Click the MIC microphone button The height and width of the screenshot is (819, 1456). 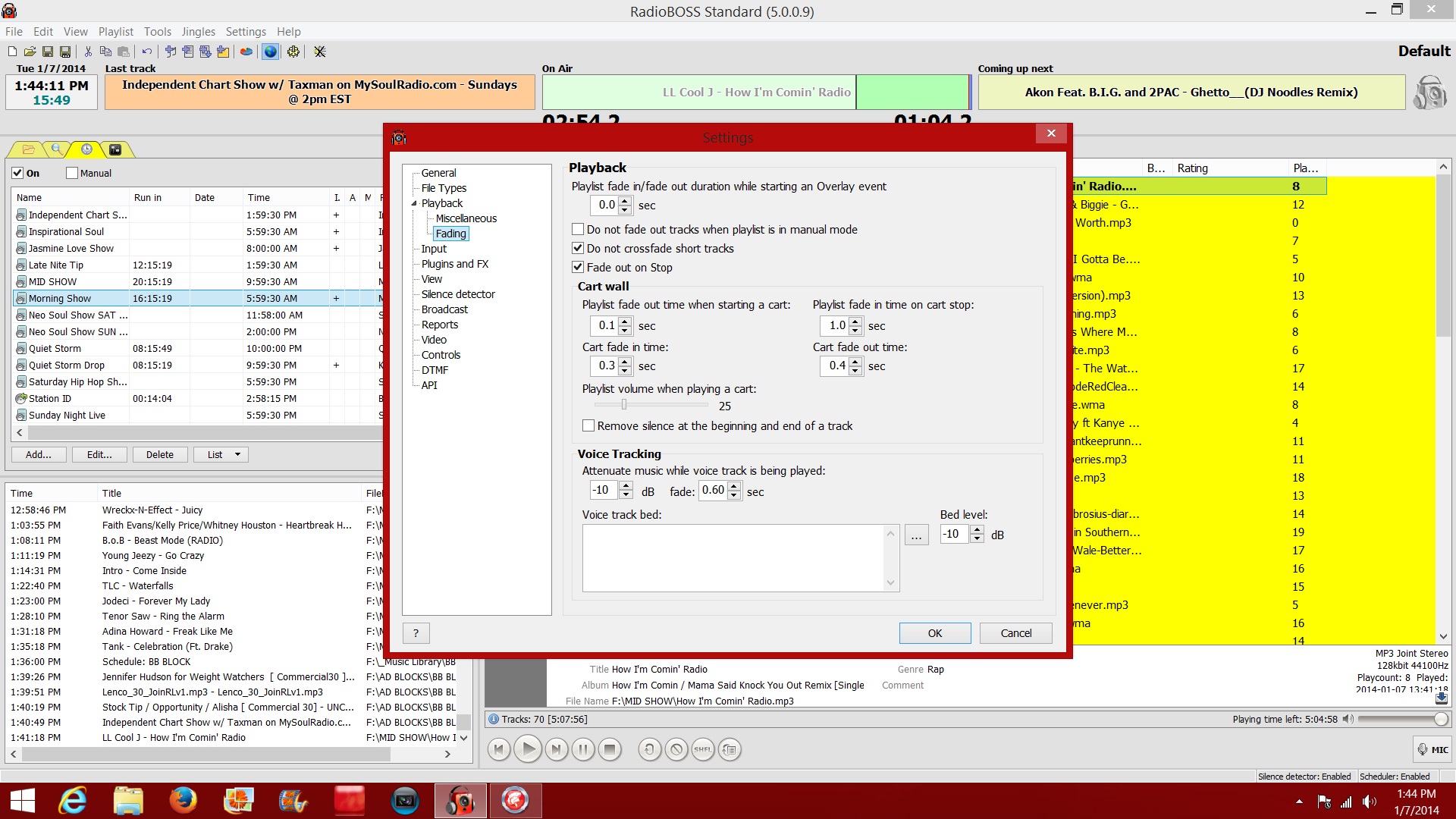pos(1432,749)
